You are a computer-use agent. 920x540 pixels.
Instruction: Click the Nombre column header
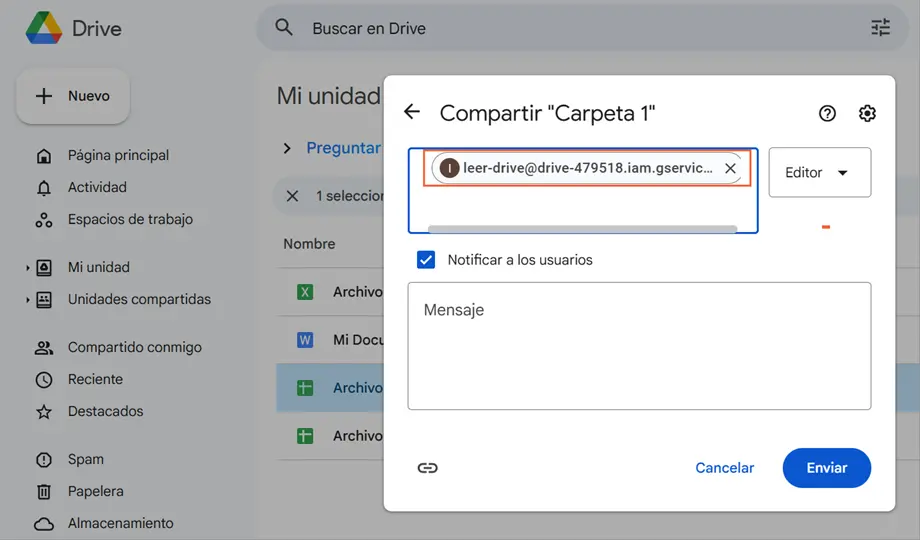[309, 244]
